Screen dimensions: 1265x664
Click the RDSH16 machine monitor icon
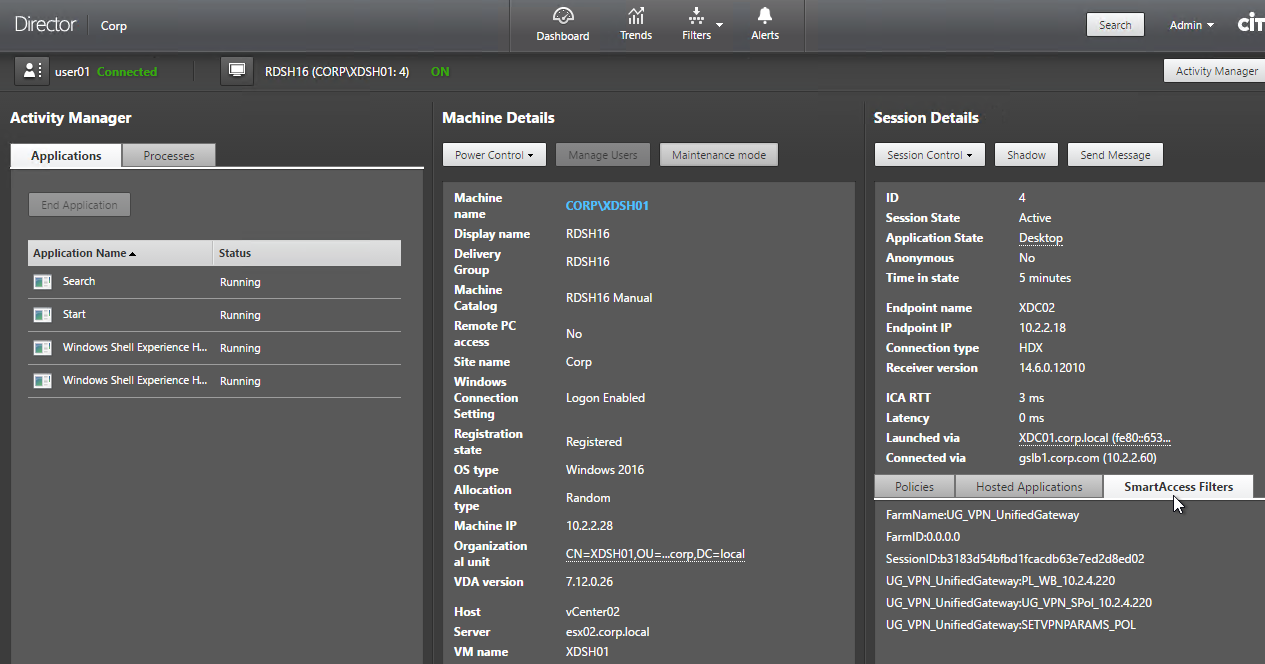237,71
